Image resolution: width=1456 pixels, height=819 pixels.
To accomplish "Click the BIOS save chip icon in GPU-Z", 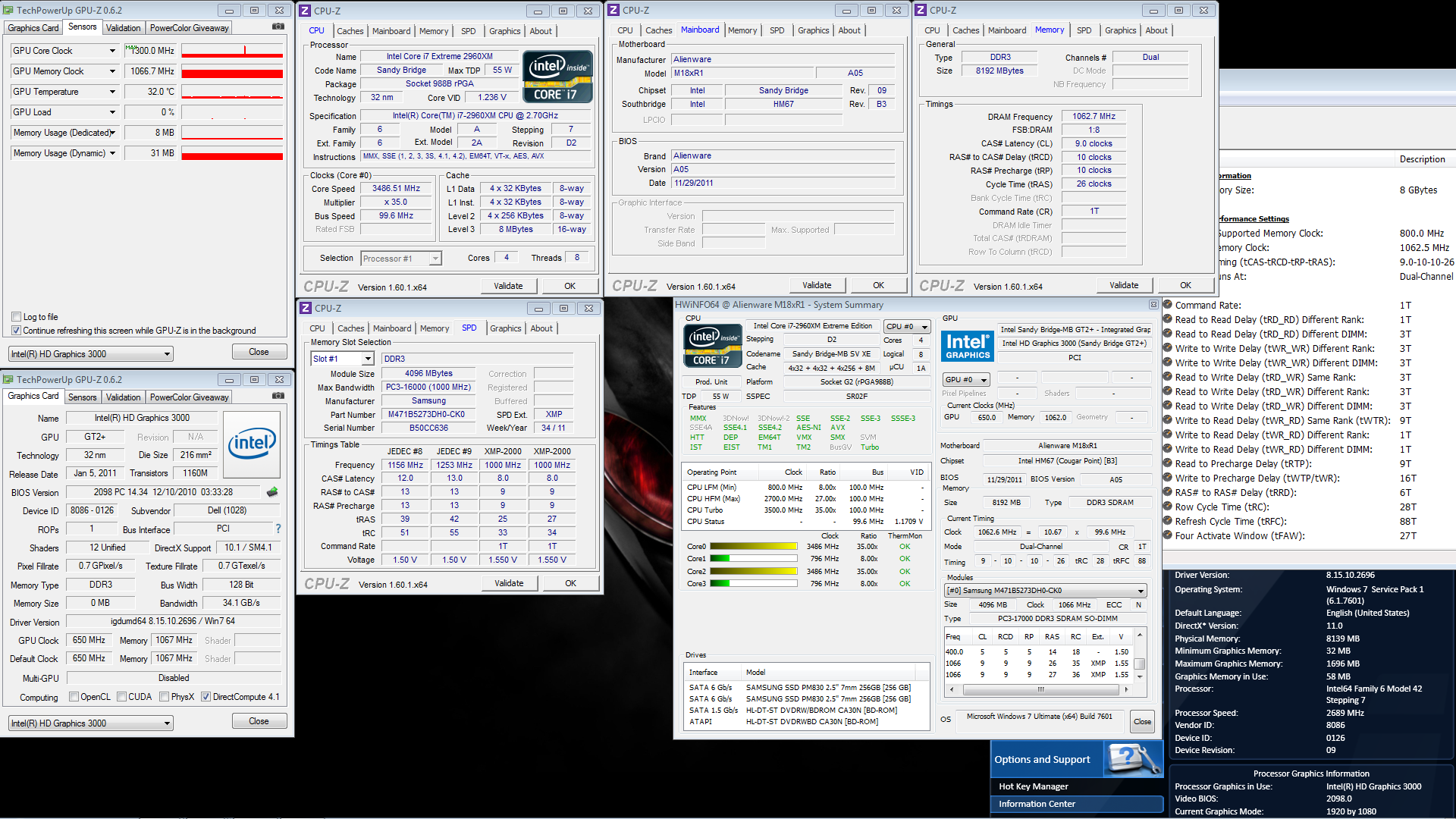I will [272, 492].
